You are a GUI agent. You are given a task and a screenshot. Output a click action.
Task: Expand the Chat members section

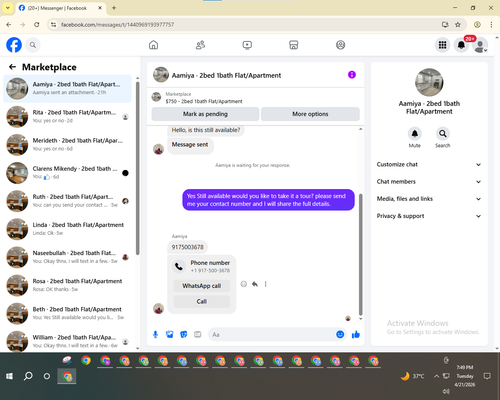(x=429, y=182)
